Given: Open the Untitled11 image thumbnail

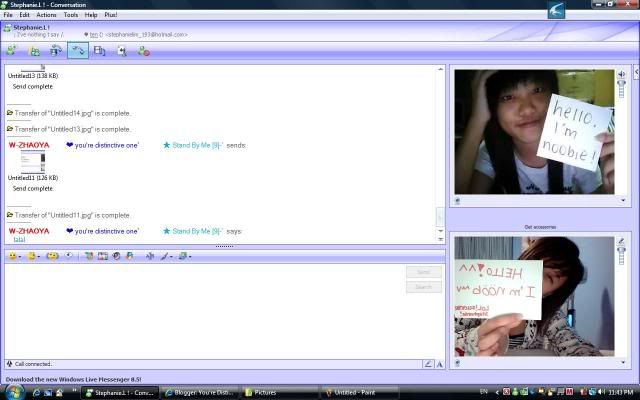Looking at the screenshot, I should pos(33,162).
